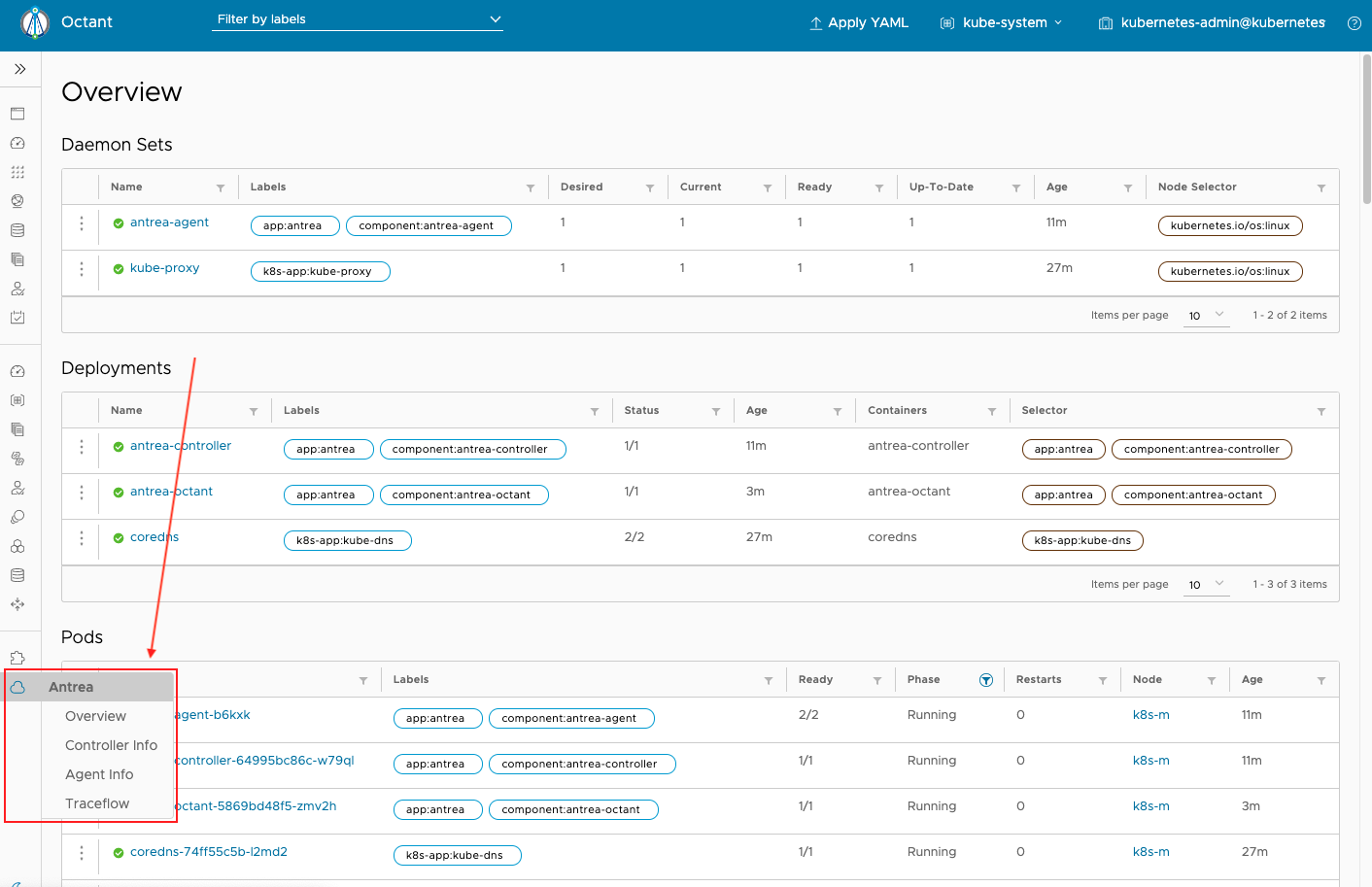Click the Antrea cloud plugin icon
Image resolution: width=1372 pixels, height=887 pixels.
(17, 687)
